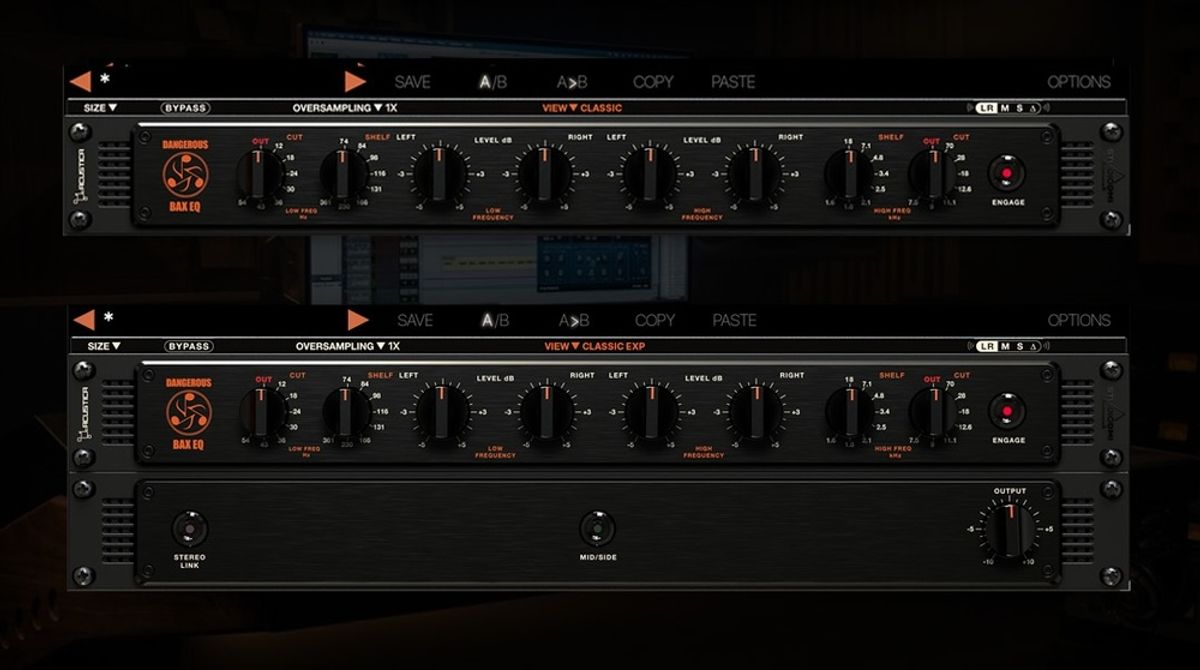Click SAVE in upper Classic plugin header

click(414, 82)
